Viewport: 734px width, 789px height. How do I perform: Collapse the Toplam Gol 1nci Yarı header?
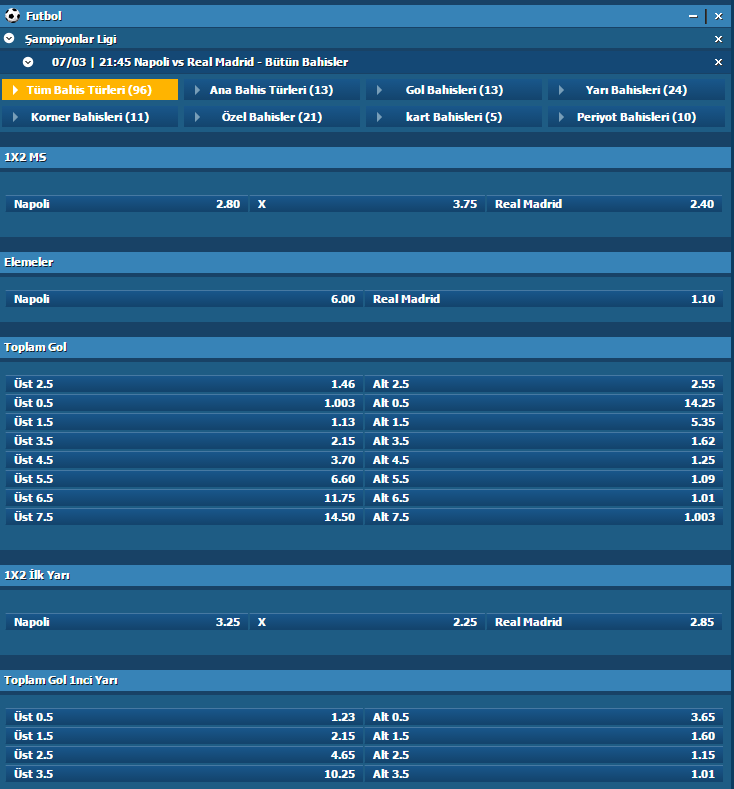(x=365, y=680)
